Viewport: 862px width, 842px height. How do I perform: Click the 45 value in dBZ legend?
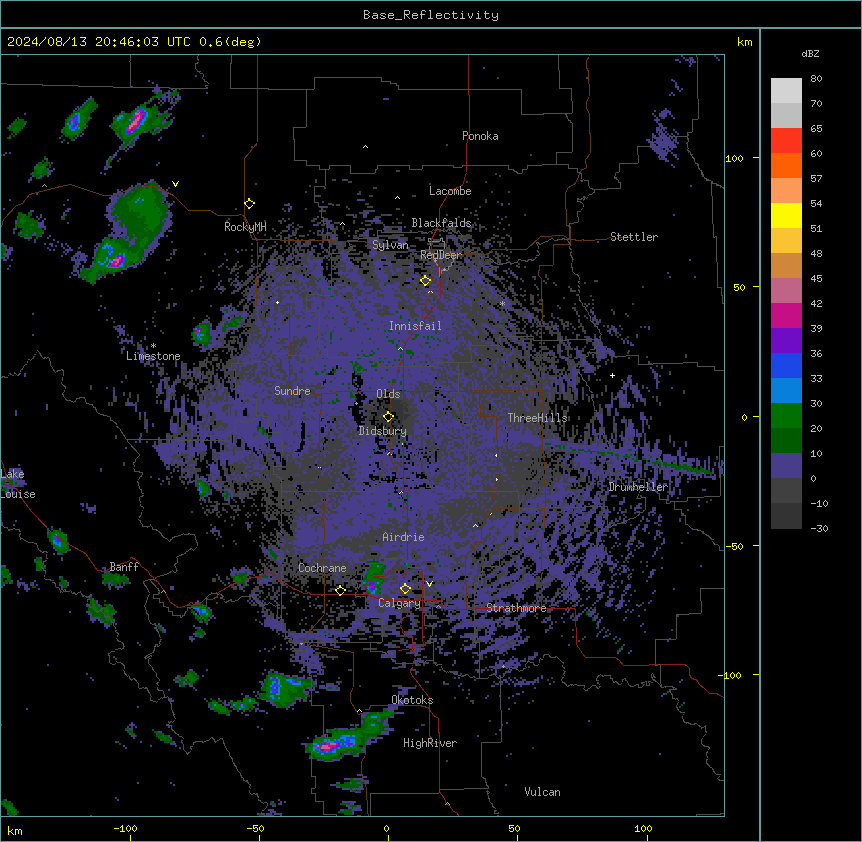[x=816, y=279]
